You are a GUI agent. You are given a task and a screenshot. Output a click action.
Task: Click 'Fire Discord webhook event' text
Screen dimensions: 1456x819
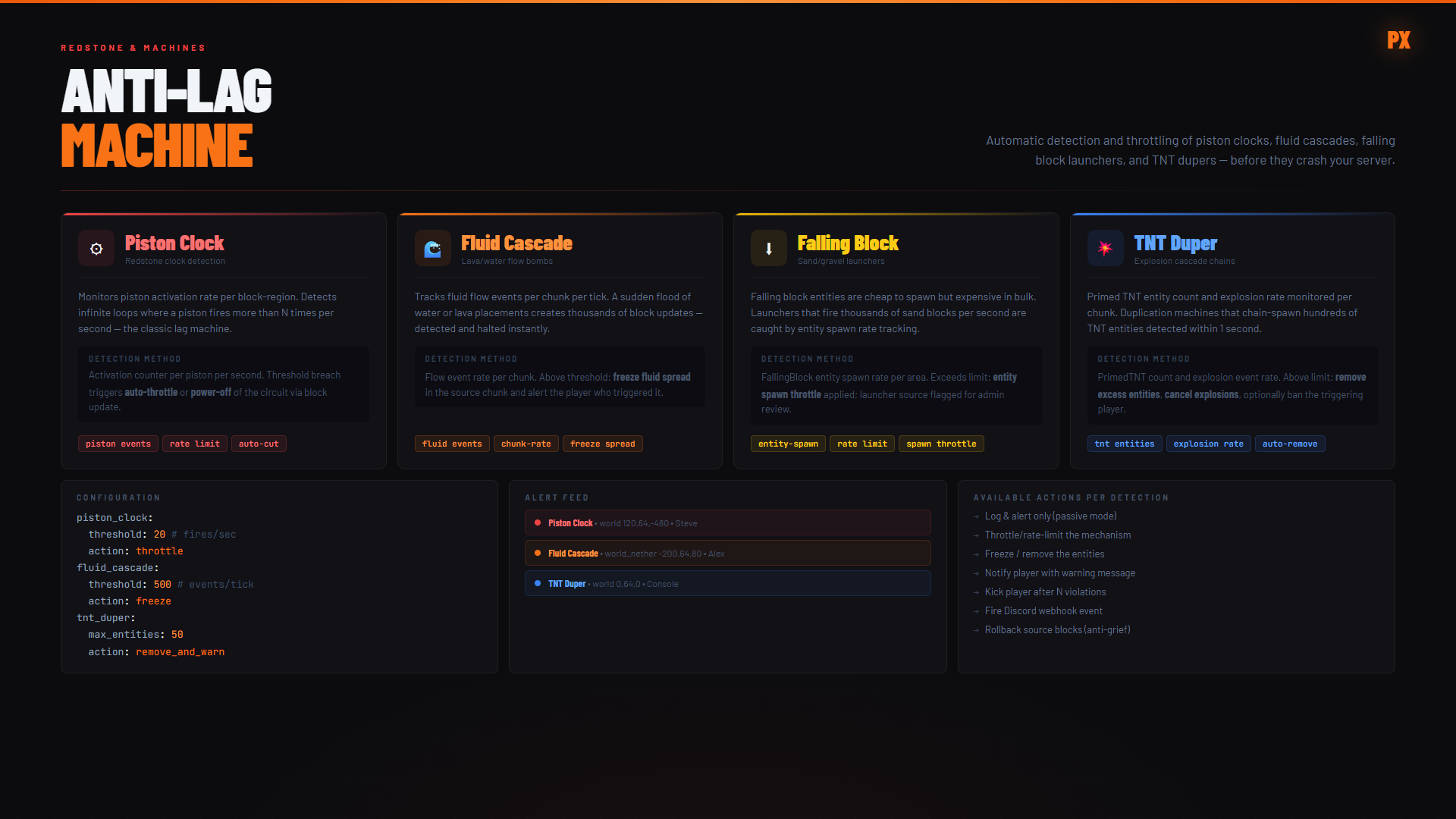[1043, 611]
